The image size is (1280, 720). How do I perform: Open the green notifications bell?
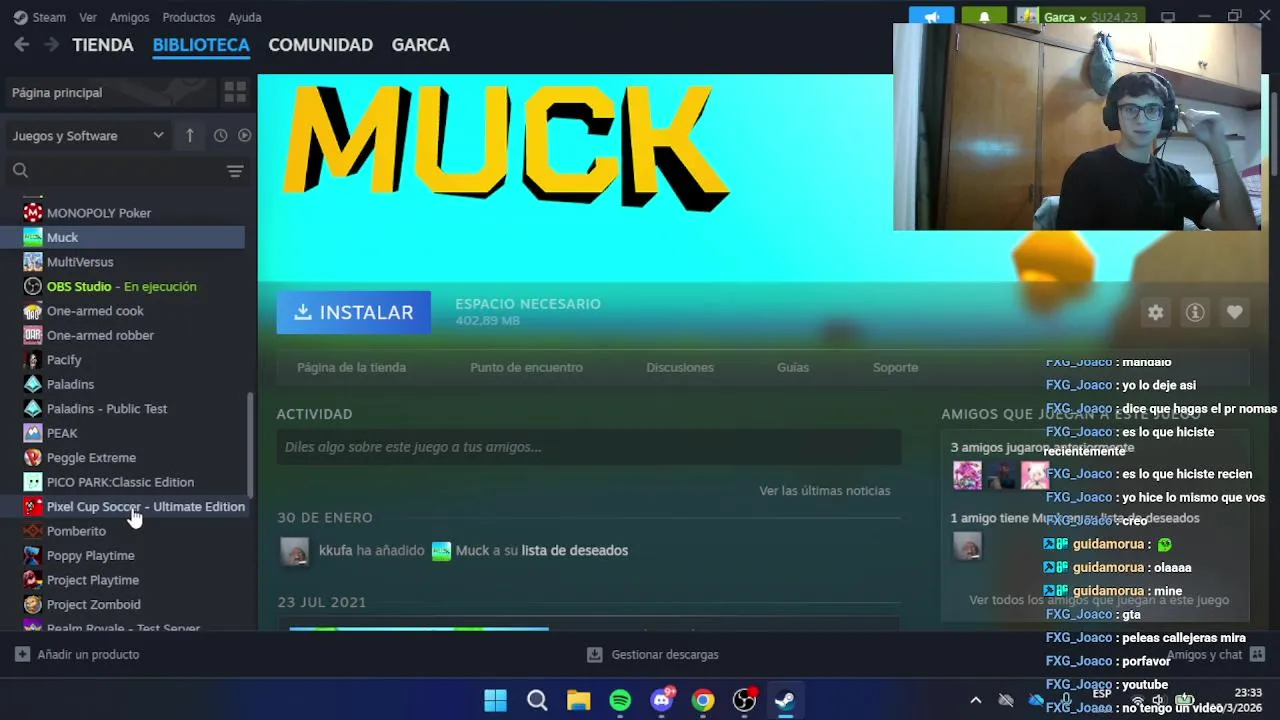(984, 17)
